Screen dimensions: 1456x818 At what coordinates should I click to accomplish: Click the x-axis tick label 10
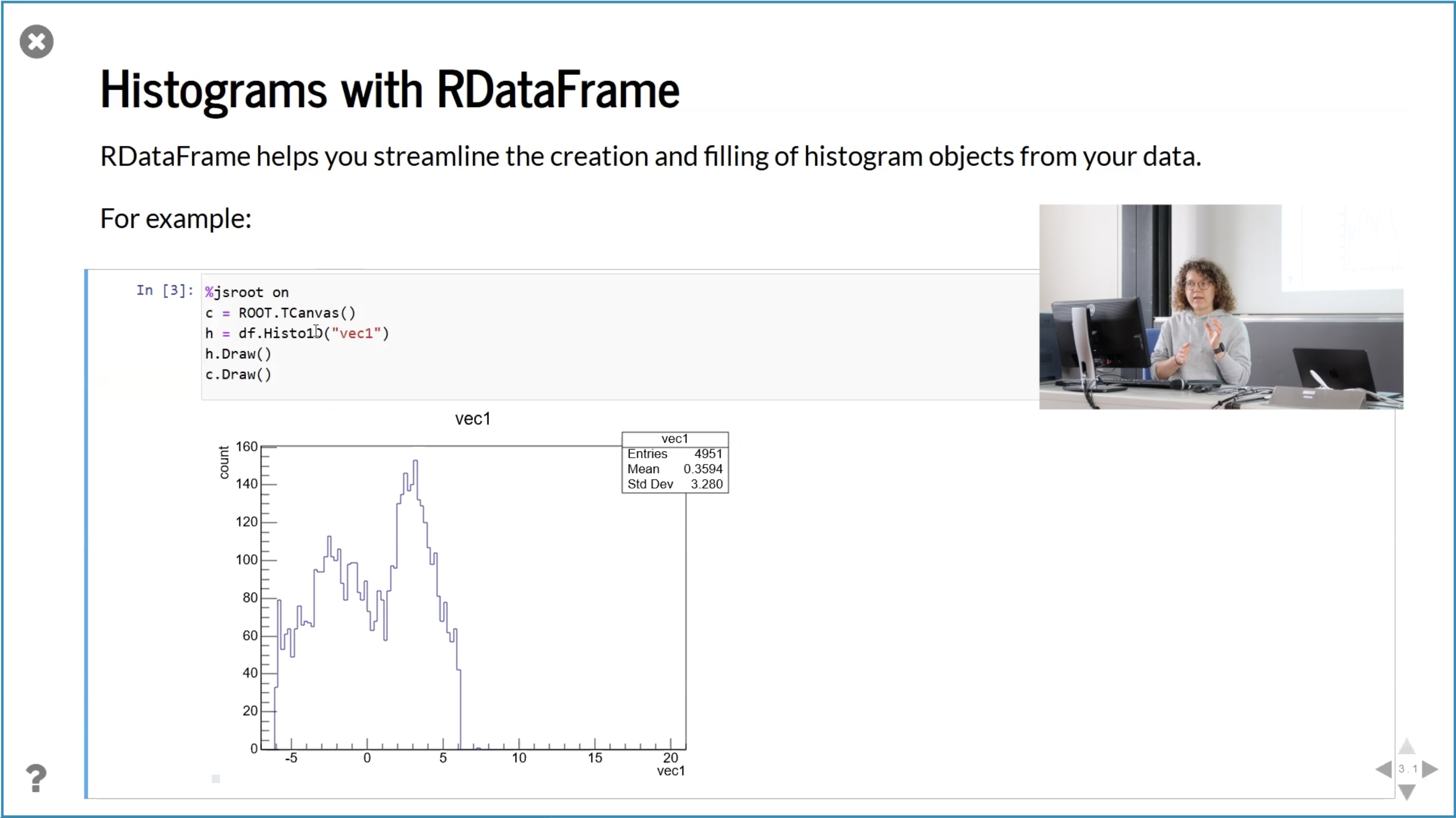pyautogui.click(x=519, y=758)
